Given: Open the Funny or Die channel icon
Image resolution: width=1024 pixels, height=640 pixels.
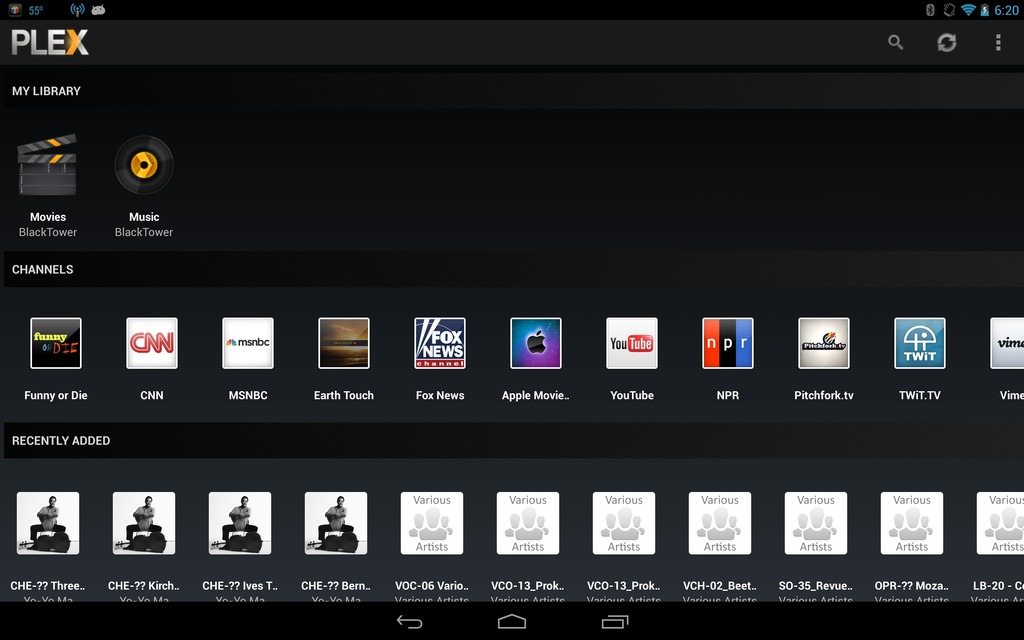Looking at the screenshot, I should [x=56, y=343].
